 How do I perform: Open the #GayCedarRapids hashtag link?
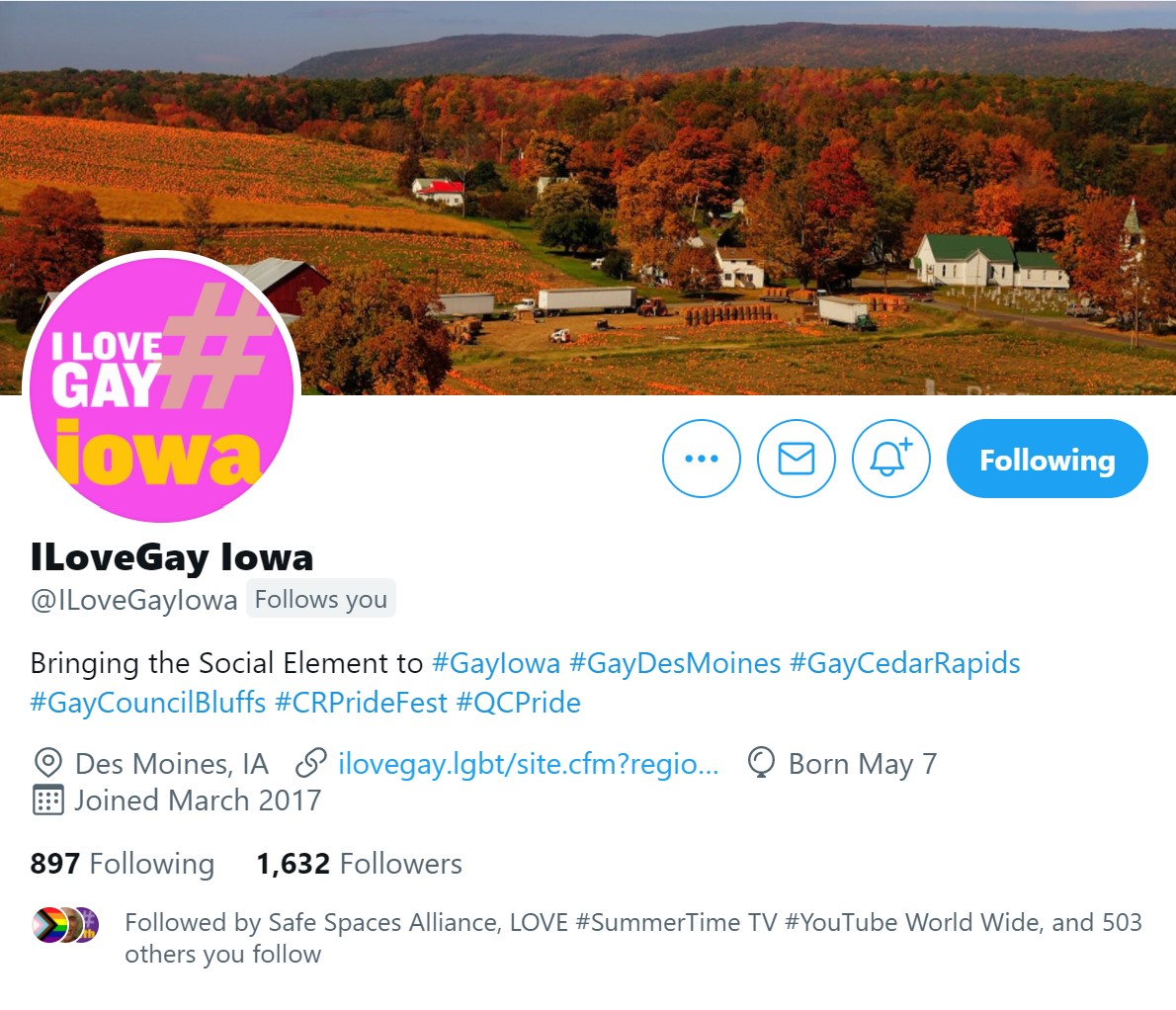(904, 663)
